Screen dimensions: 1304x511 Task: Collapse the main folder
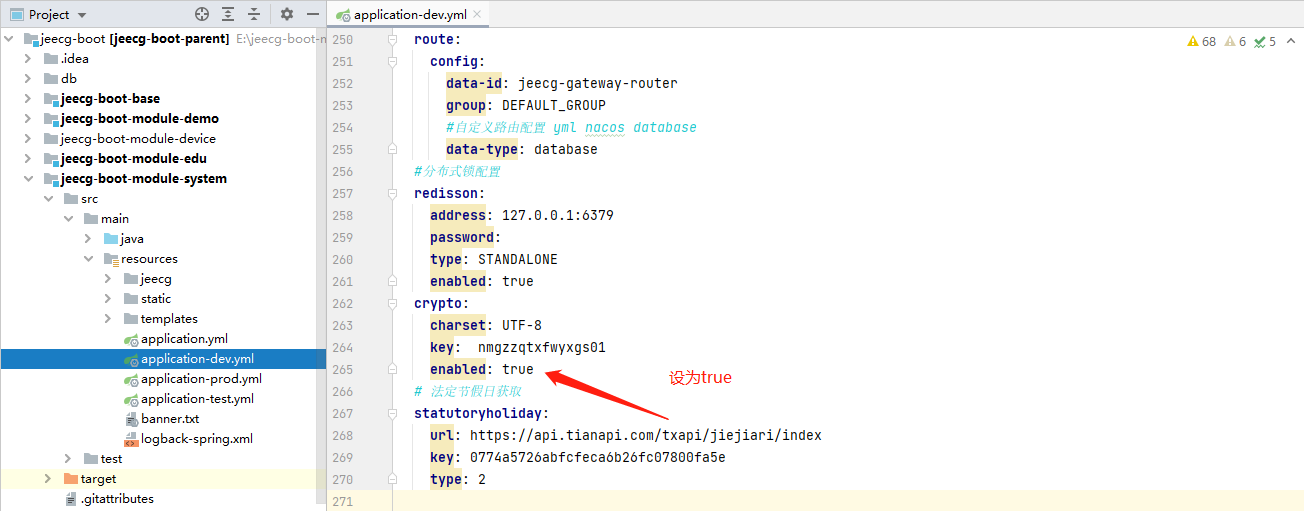pos(69,218)
